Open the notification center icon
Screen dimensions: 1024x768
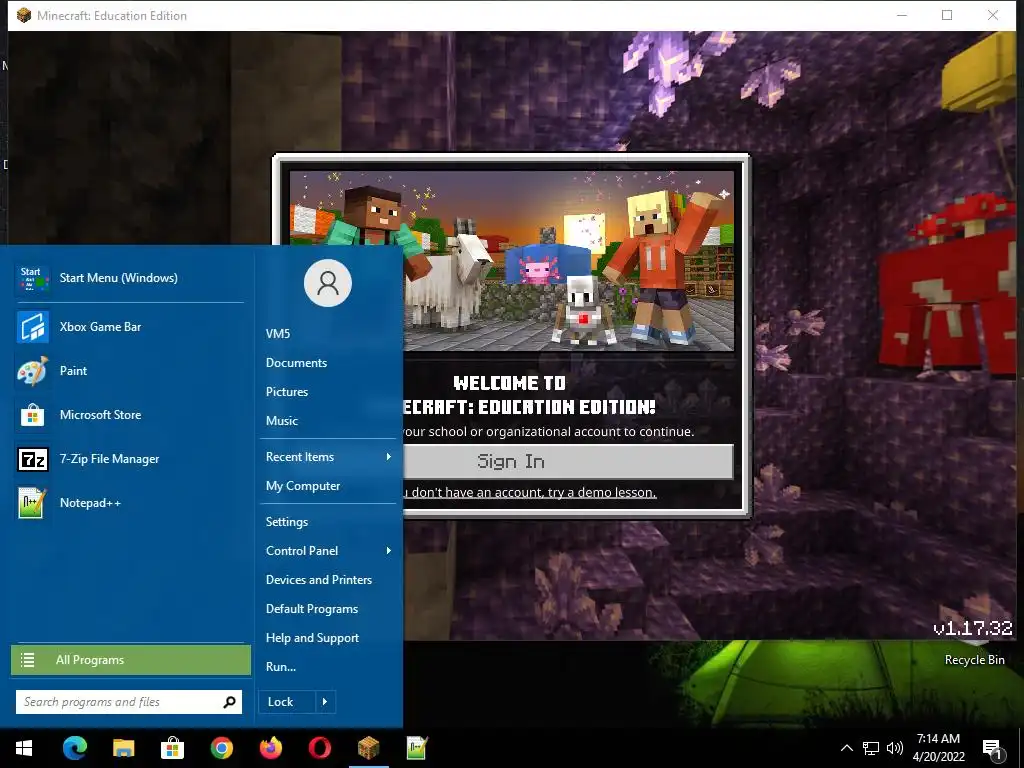pos(993,749)
